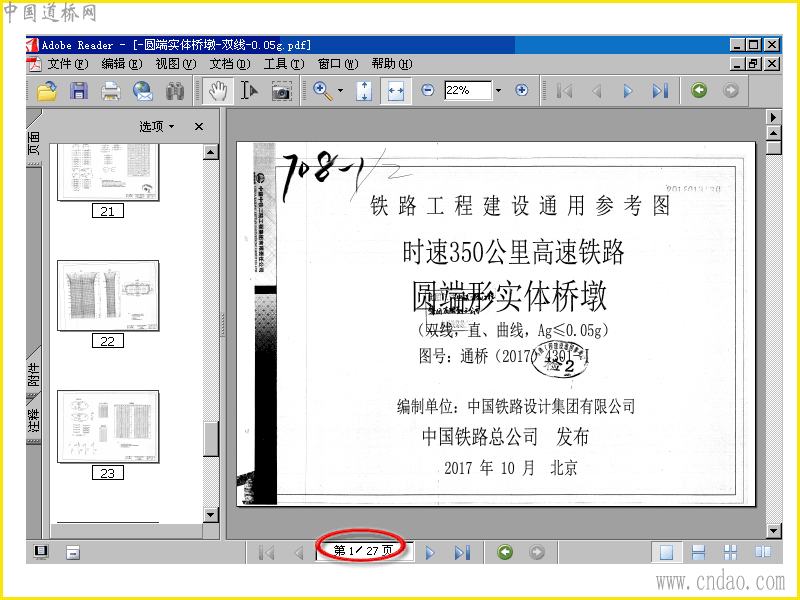800x600 pixels.
Task: Zoom in with the plus button
Action: [x=521, y=90]
